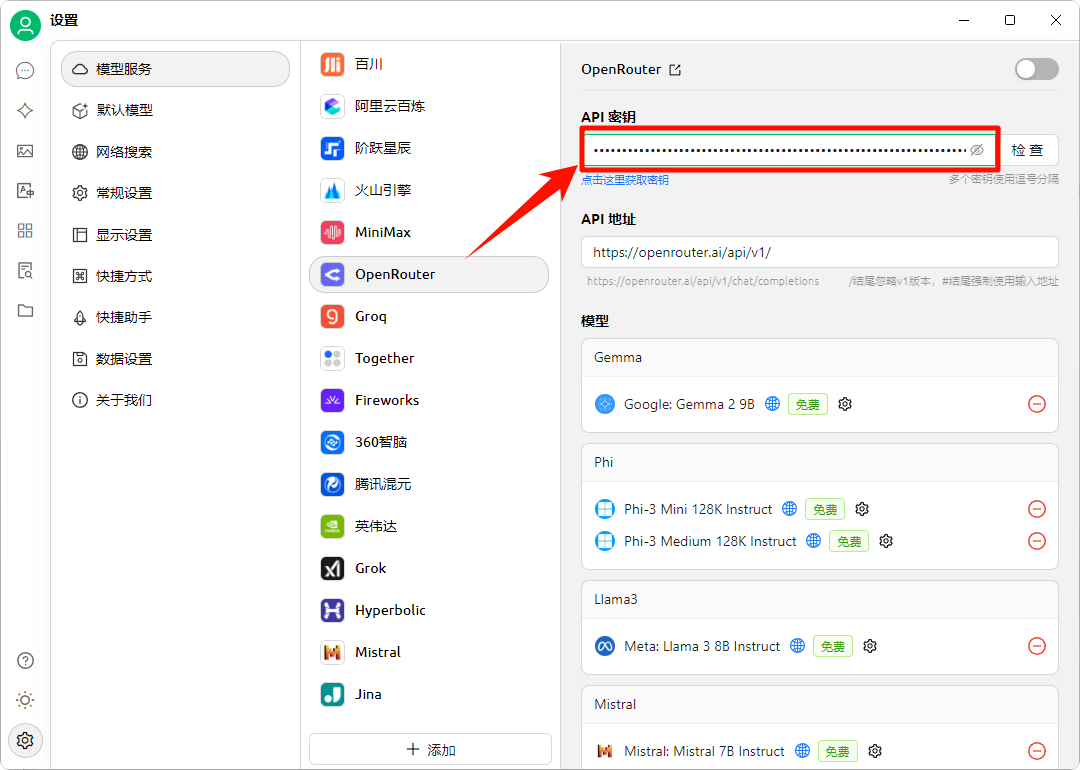Select the Fireworks provider
This screenshot has width=1080, height=770.
tap(429, 400)
